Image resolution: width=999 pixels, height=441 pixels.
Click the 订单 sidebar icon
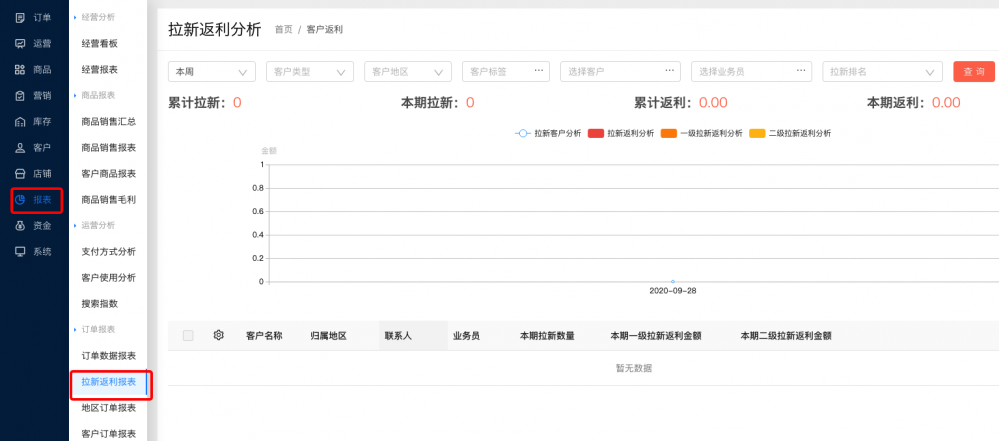pos(20,17)
